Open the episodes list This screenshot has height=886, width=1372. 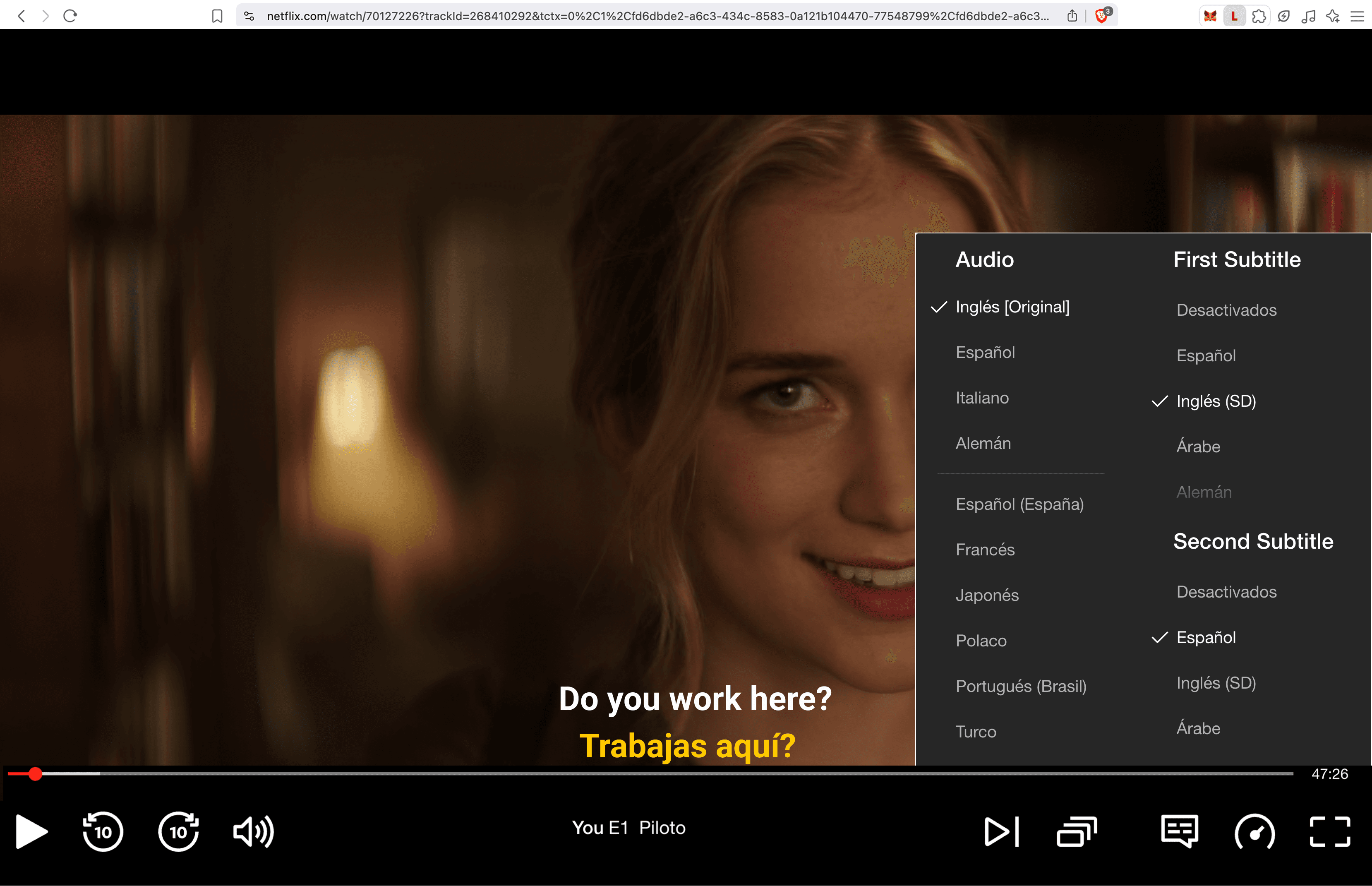click(x=1077, y=831)
